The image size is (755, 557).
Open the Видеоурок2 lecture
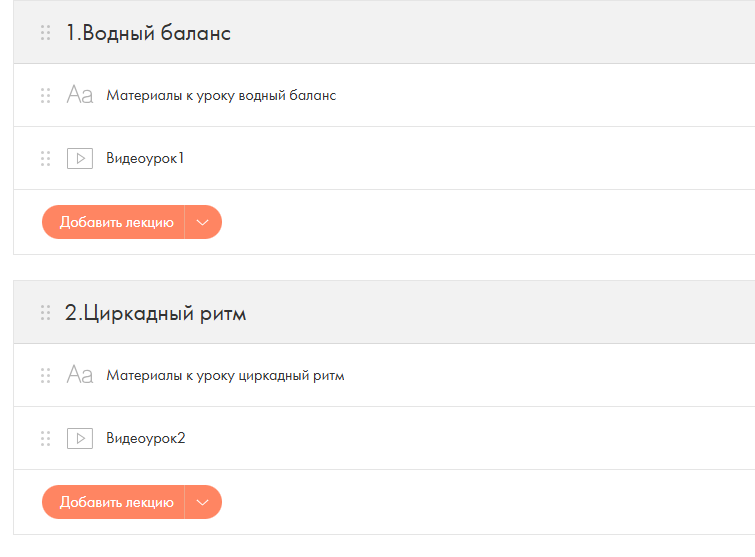[x=145, y=439]
